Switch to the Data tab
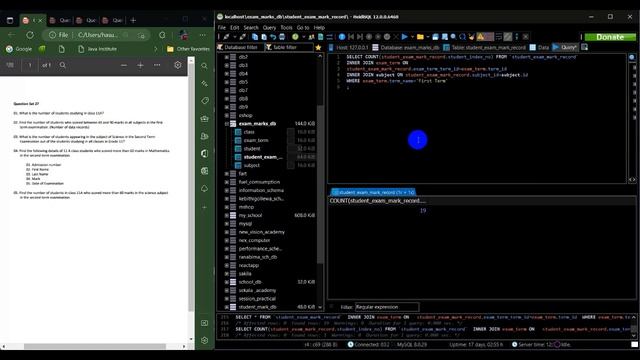Viewport: 640px width, 360px height. (x=540, y=47)
